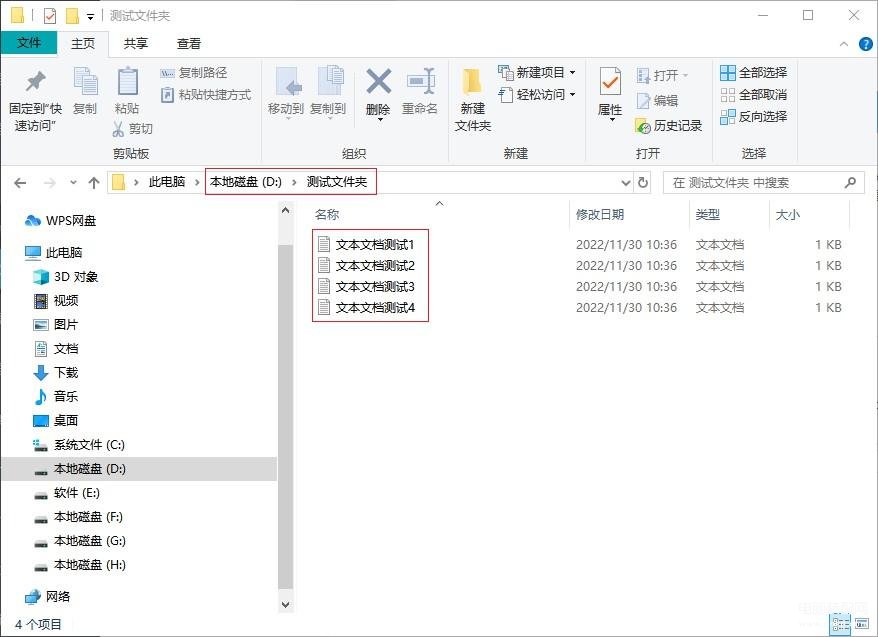Collapse the ribbon with the chevron
Image resolution: width=878 pixels, height=637 pixels.
click(x=844, y=44)
